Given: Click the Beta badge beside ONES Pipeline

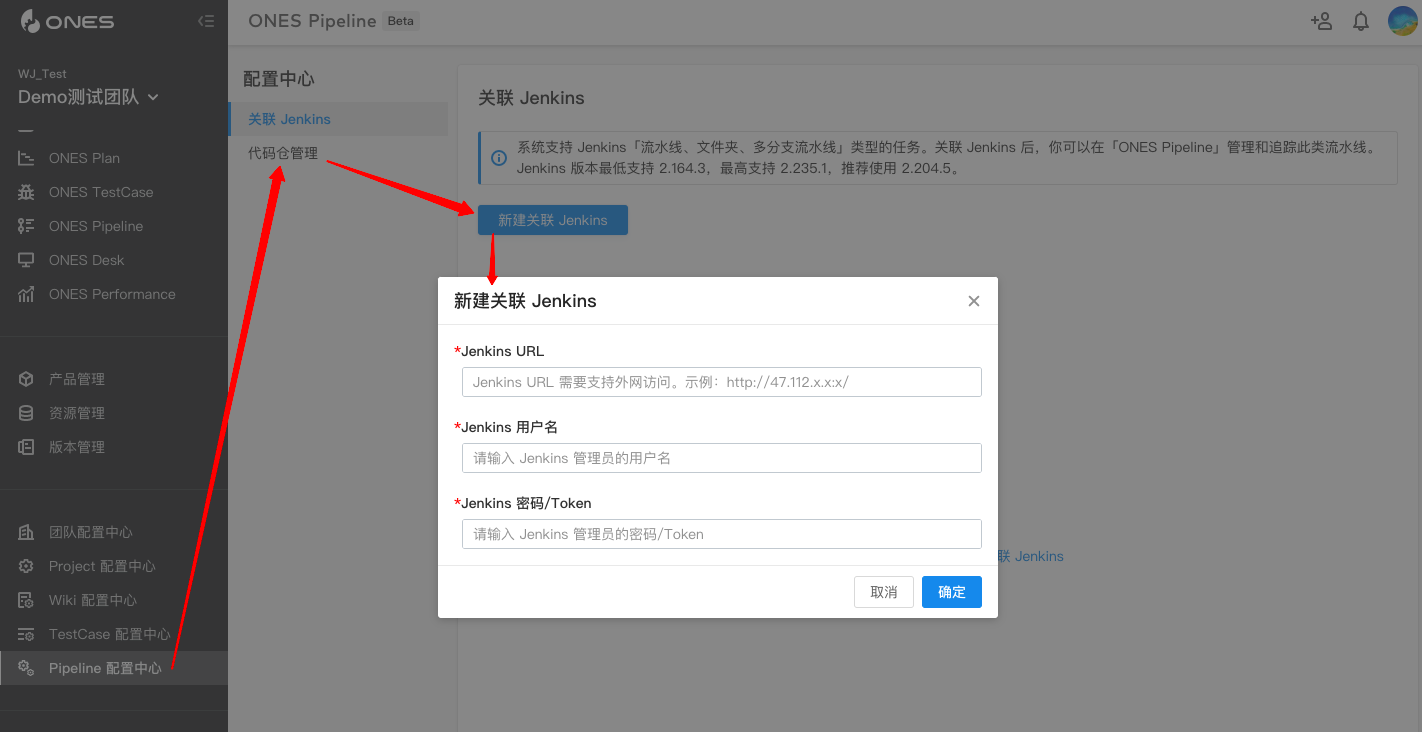Looking at the screenshot, I should 401,21.
